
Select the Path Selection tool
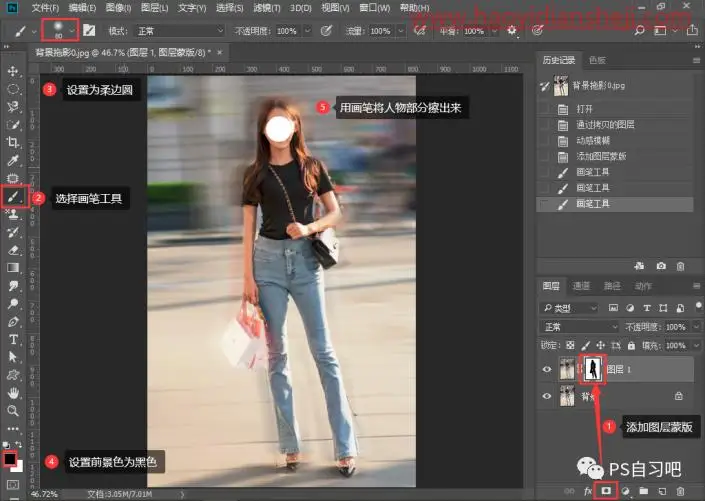[13, 357]
